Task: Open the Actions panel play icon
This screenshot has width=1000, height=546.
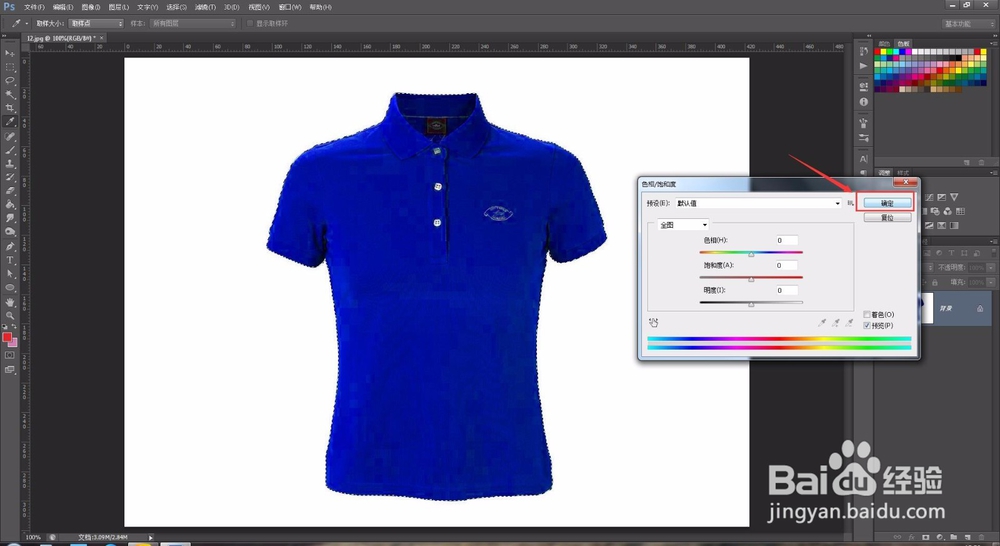Action: [864, 66]
